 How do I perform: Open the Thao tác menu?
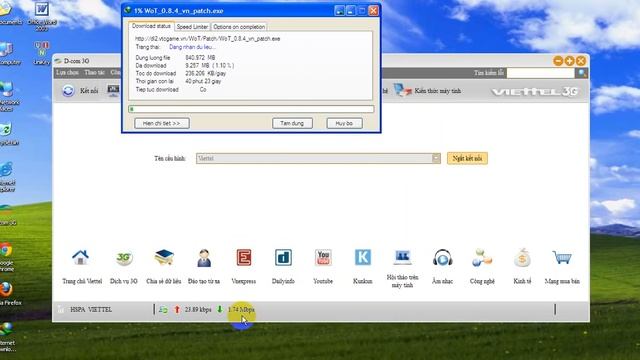(94, 73)
